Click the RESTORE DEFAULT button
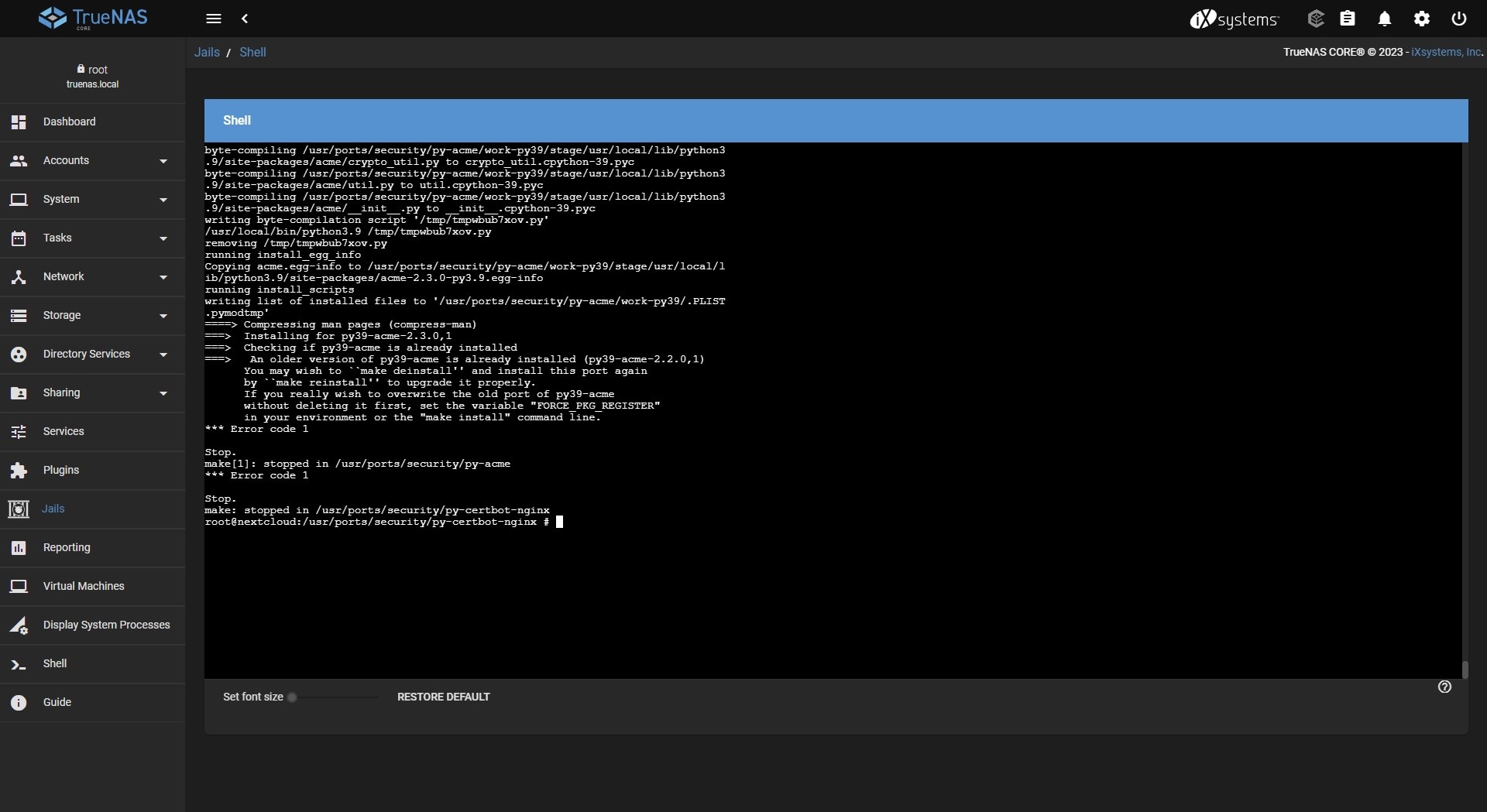This screenshot has height=812, width=1487. coord(444,697)
